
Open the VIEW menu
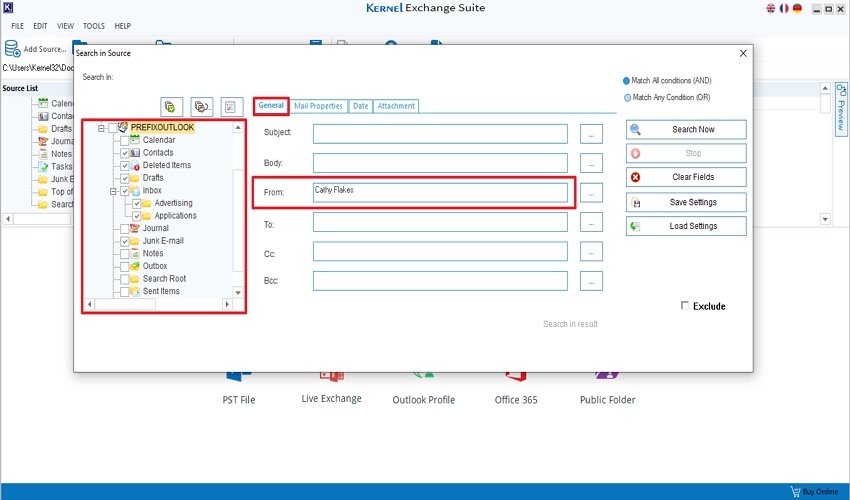pyautogui.click(x=66, y=26)
